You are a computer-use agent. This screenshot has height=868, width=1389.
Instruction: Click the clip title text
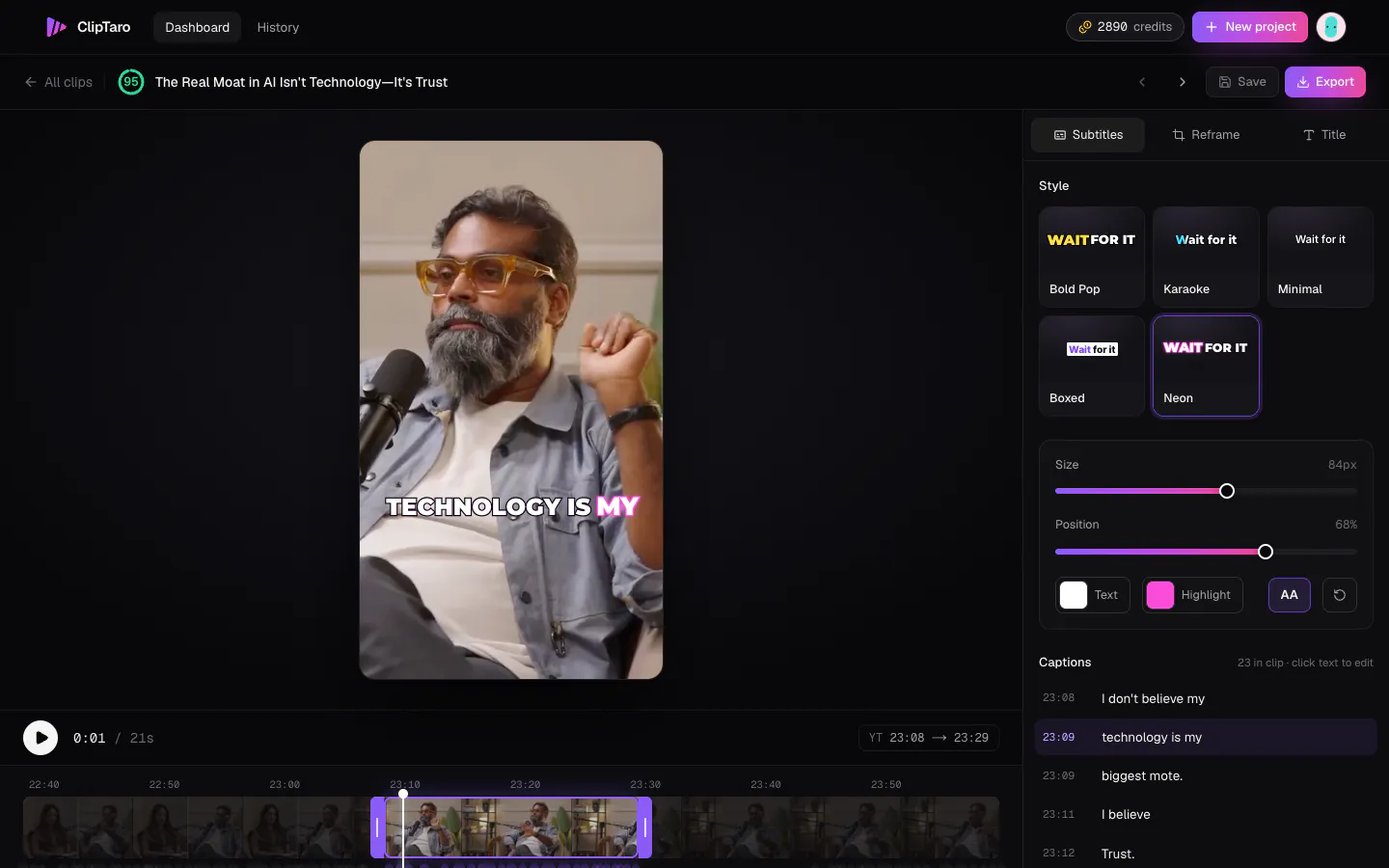tap(301, 82)
